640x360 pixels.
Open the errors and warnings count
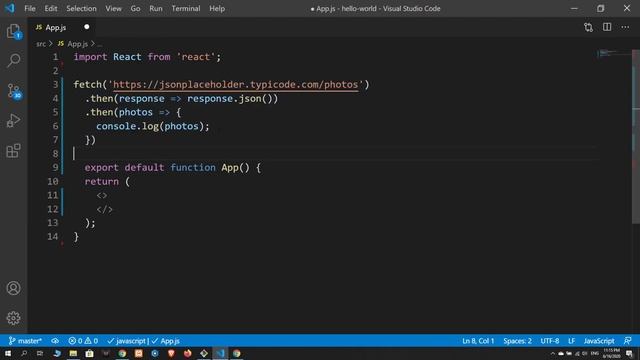(83, 341)
